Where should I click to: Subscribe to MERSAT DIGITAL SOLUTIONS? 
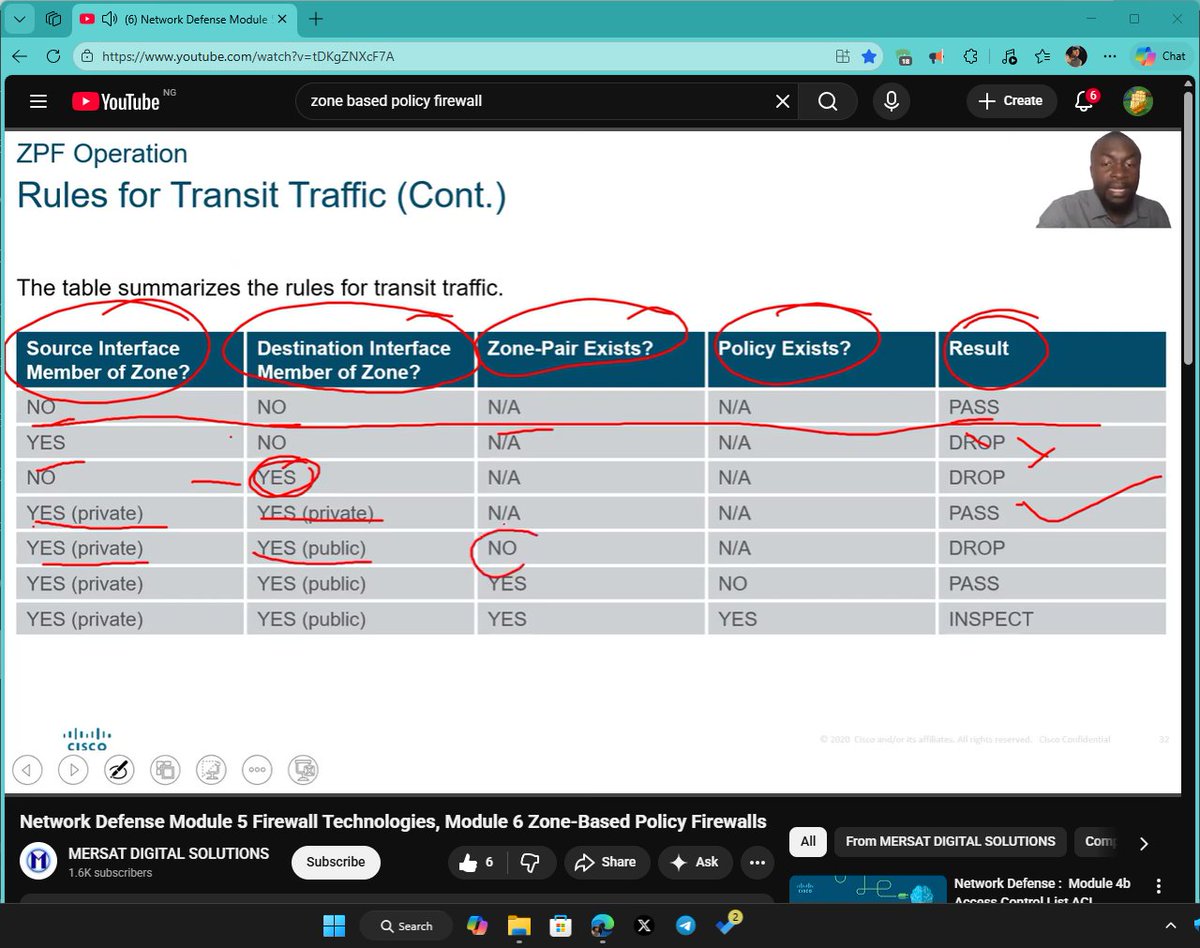click(x=336, y=862)
